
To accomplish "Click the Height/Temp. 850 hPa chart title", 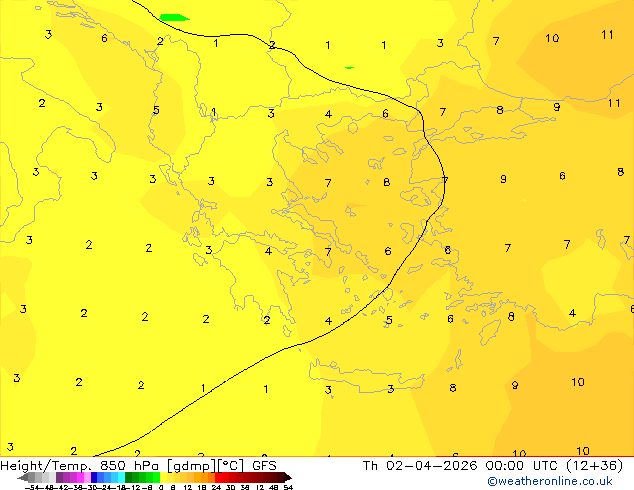I will click(x=81, y=466).
